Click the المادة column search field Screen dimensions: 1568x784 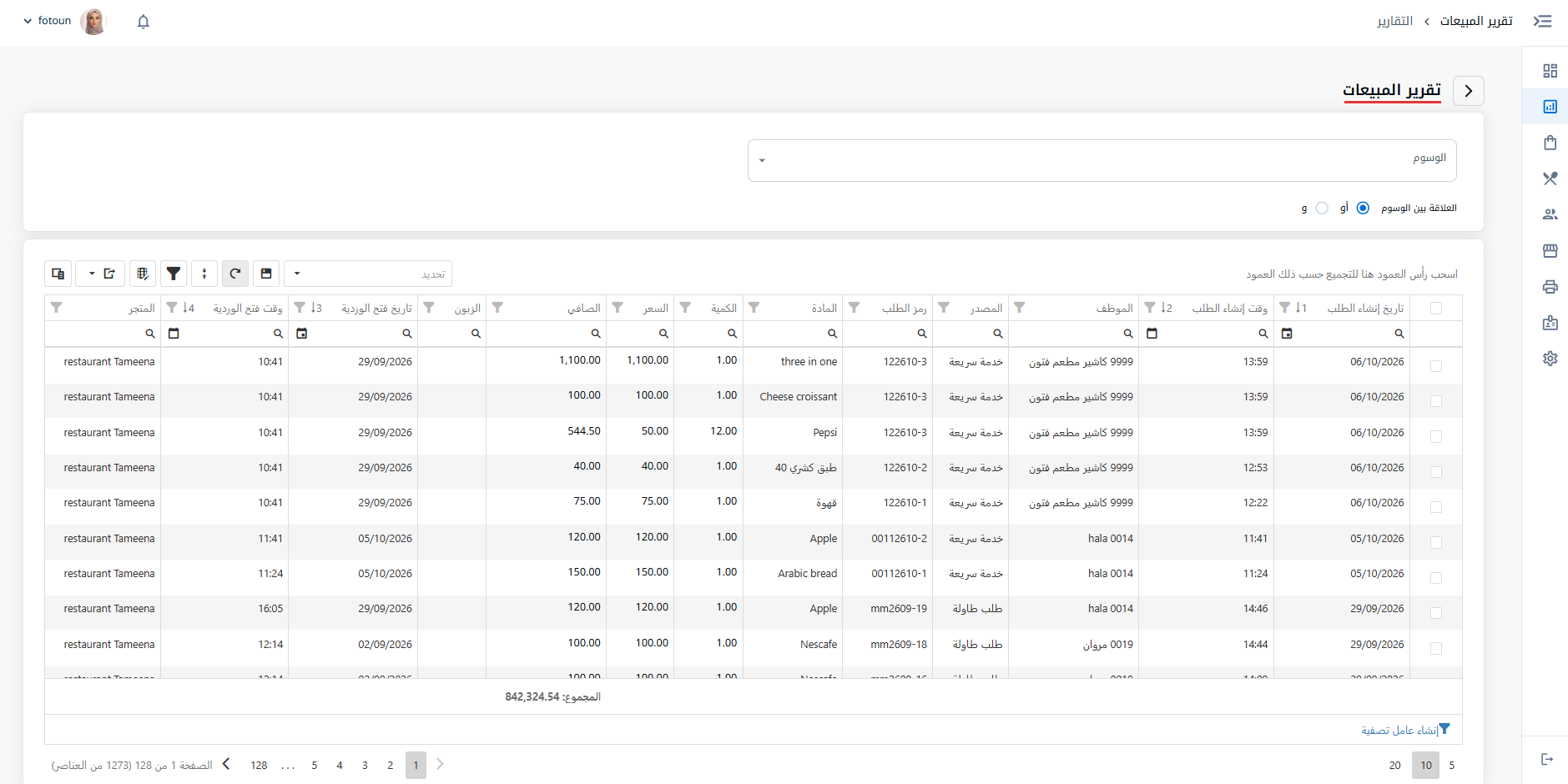point(792,334)
